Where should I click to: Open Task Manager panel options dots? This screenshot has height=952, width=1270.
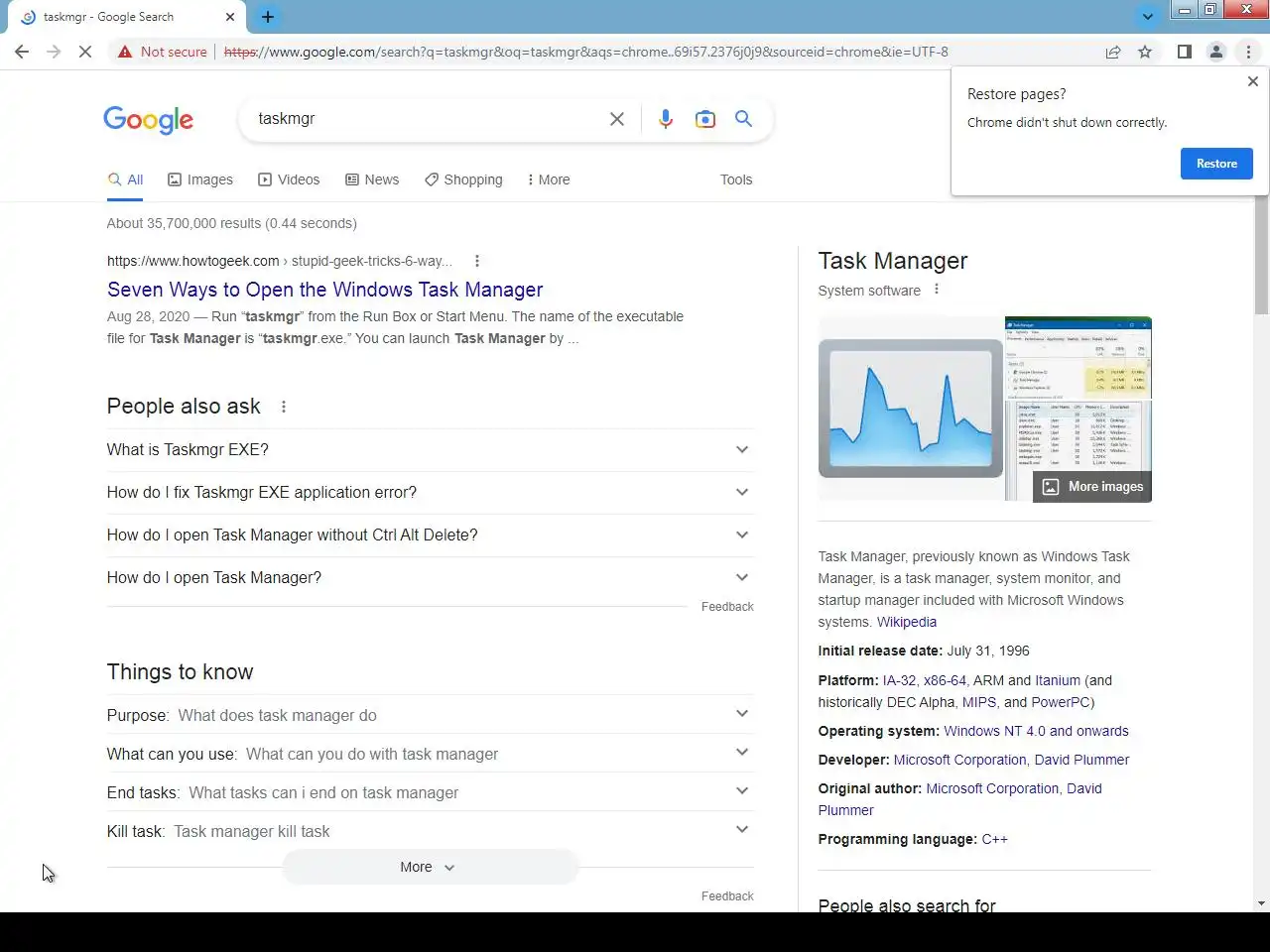[x=937, y=290]
